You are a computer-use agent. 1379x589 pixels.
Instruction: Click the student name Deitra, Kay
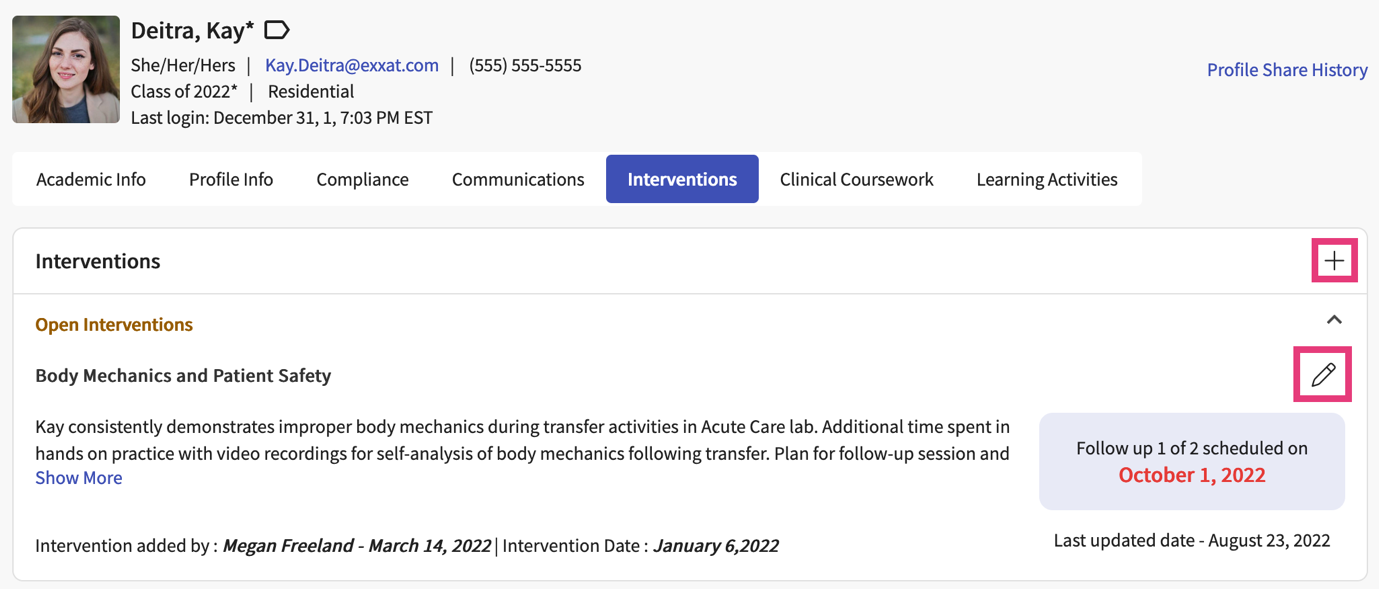[x=192, y=31]
